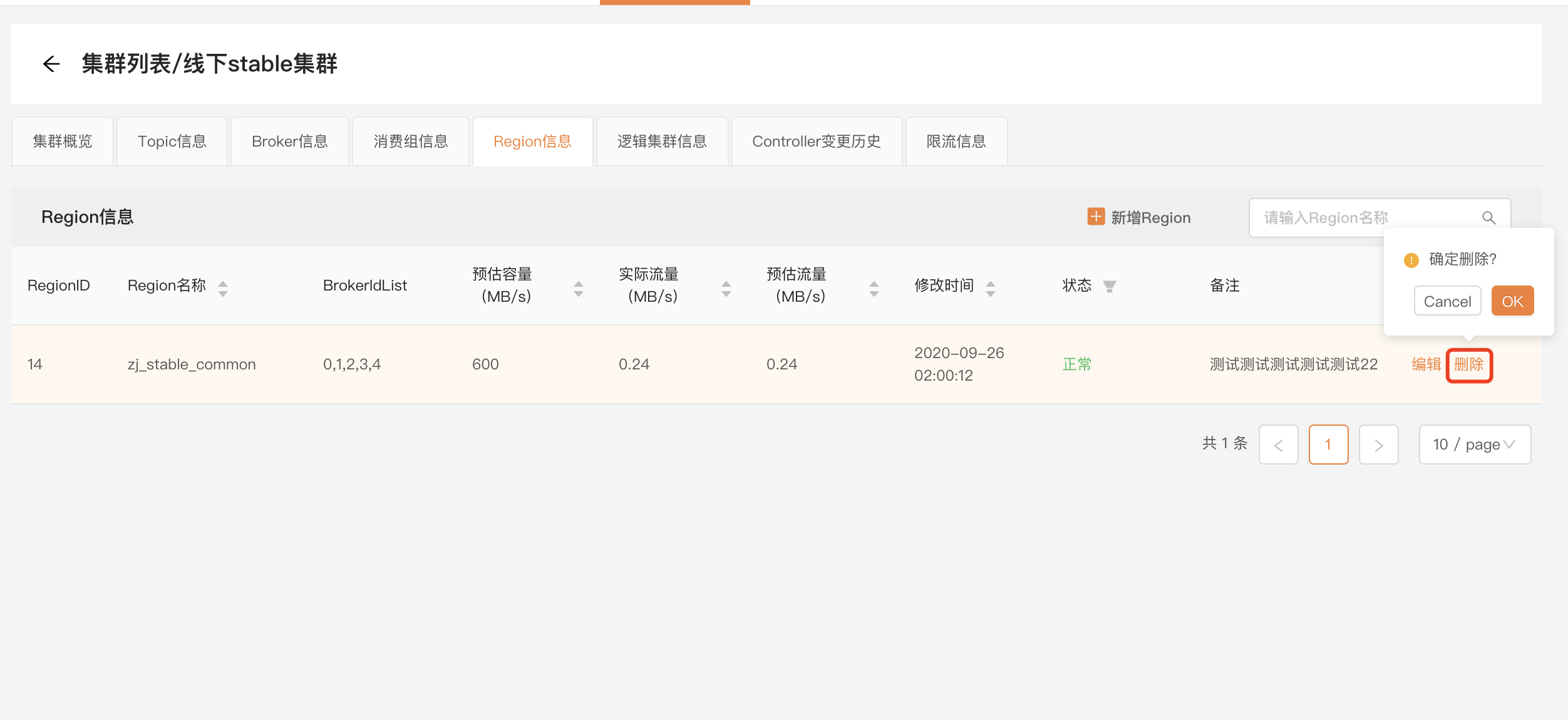Go to previous page arrow
Image resolution: width=1568 pixels, height=720 pixels.
[1278, 445]
